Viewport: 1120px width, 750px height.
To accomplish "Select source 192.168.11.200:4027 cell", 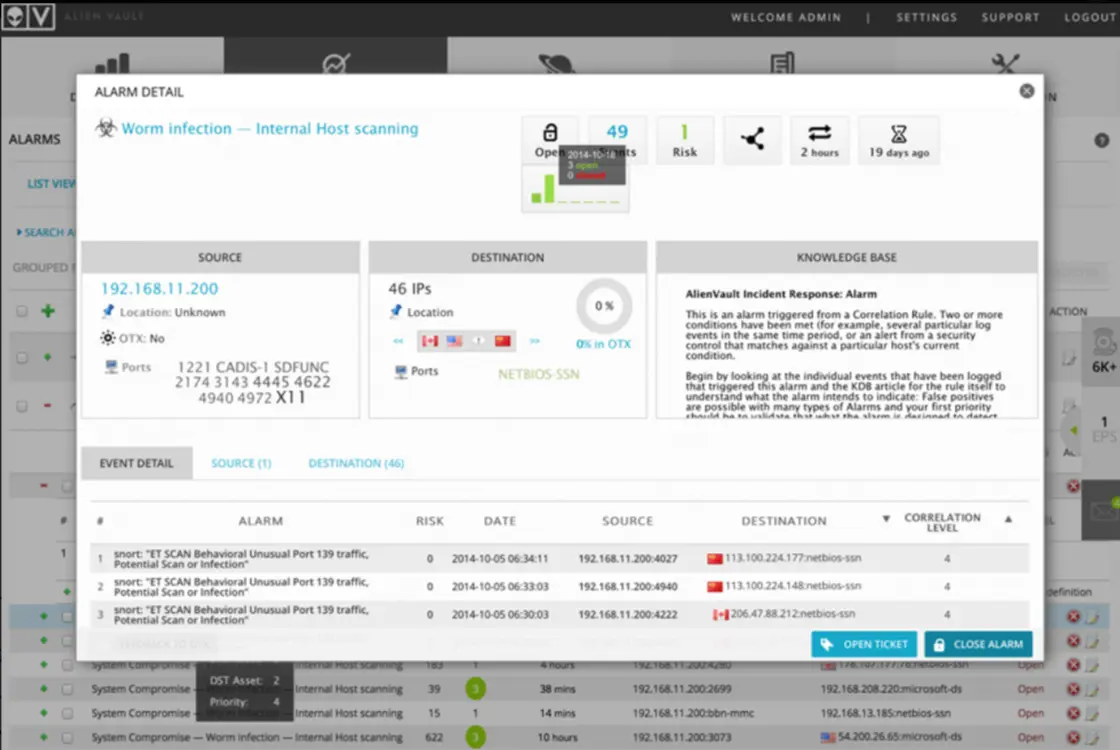I will click(x=628, y=559).
